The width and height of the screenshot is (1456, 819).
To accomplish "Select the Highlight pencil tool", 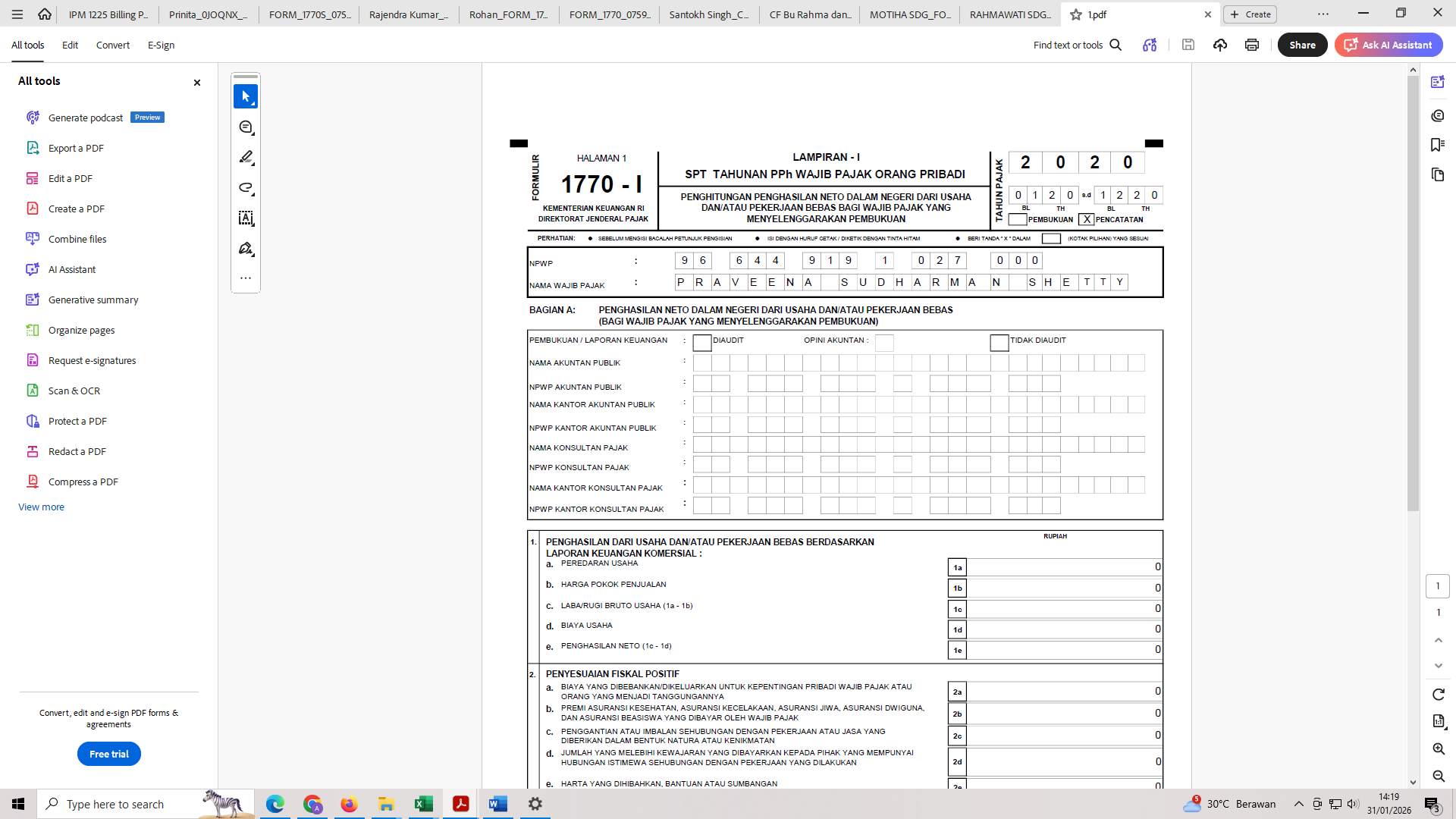I will [x=246, y=157].
